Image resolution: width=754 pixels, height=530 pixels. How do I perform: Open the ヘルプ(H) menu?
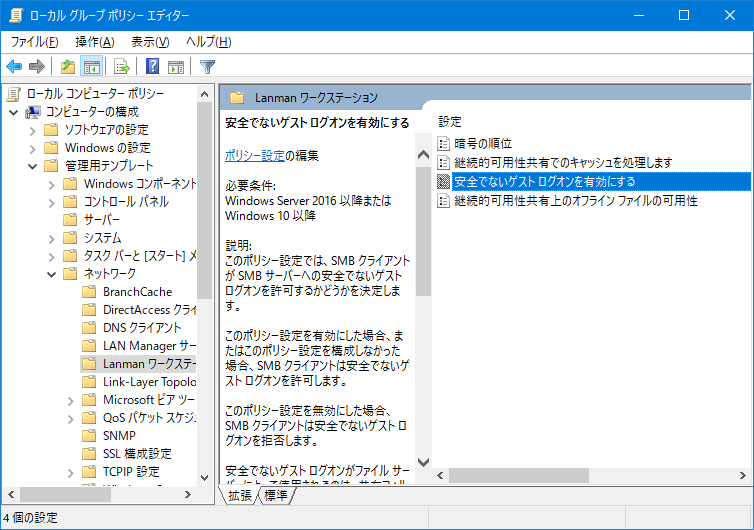(209, 42)
